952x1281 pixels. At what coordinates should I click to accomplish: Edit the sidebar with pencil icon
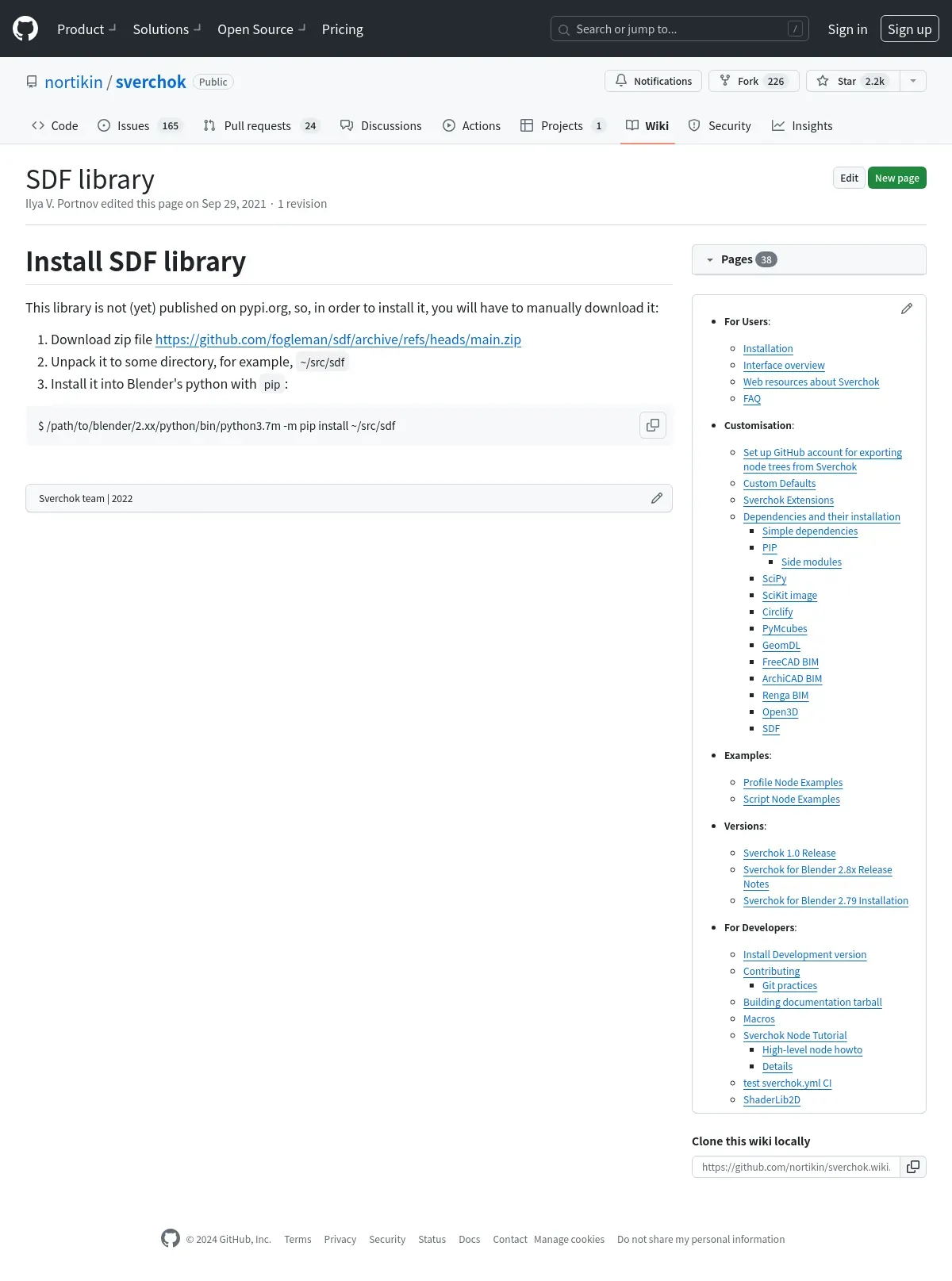click(x=907, y=309)
